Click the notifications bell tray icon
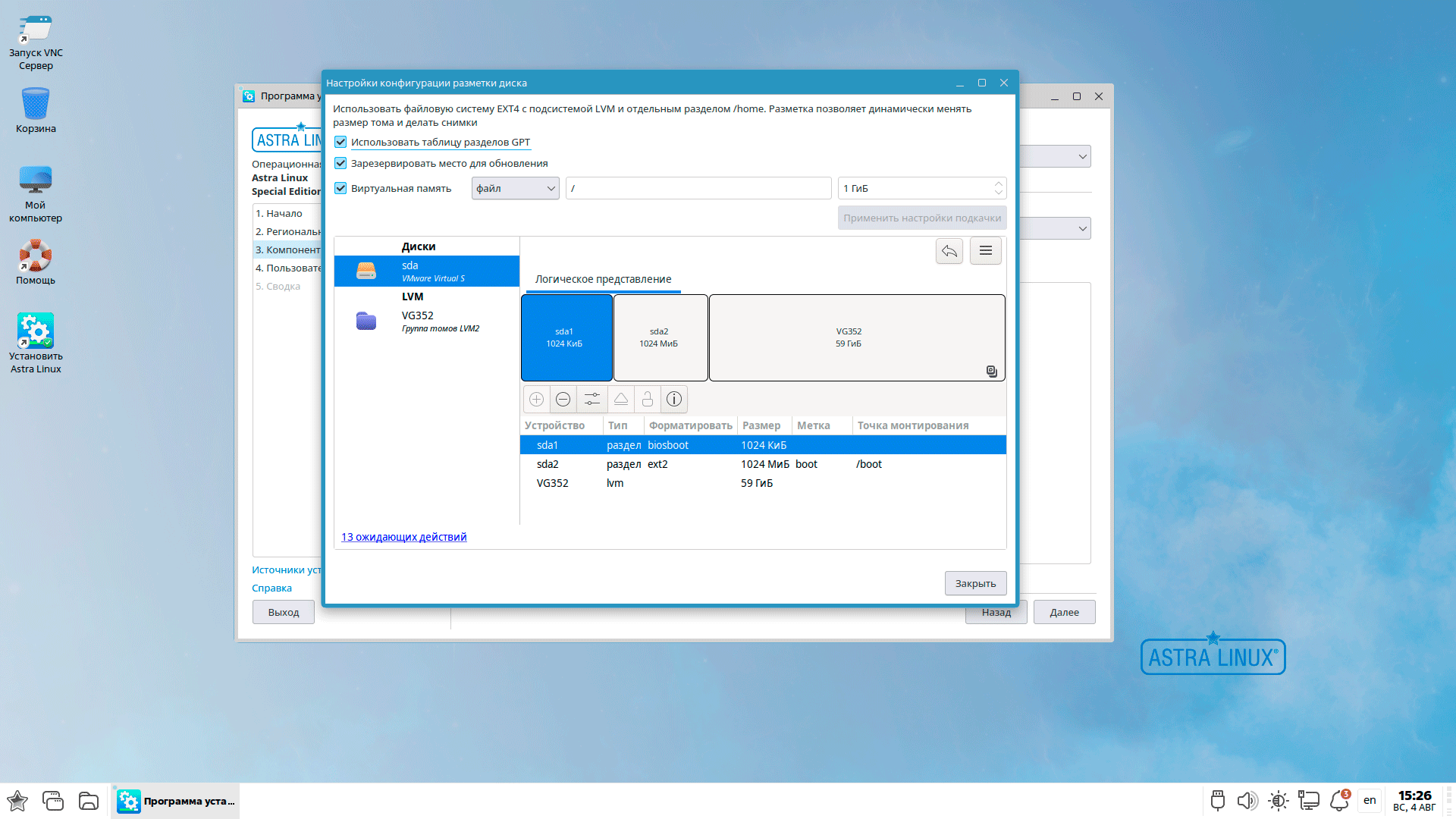 pos(1339,801)
